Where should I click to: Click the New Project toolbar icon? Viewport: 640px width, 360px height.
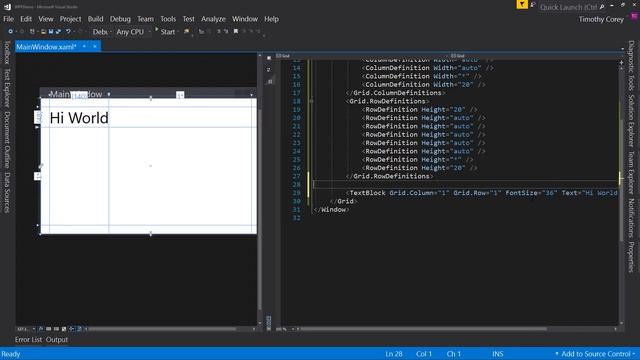32,31
